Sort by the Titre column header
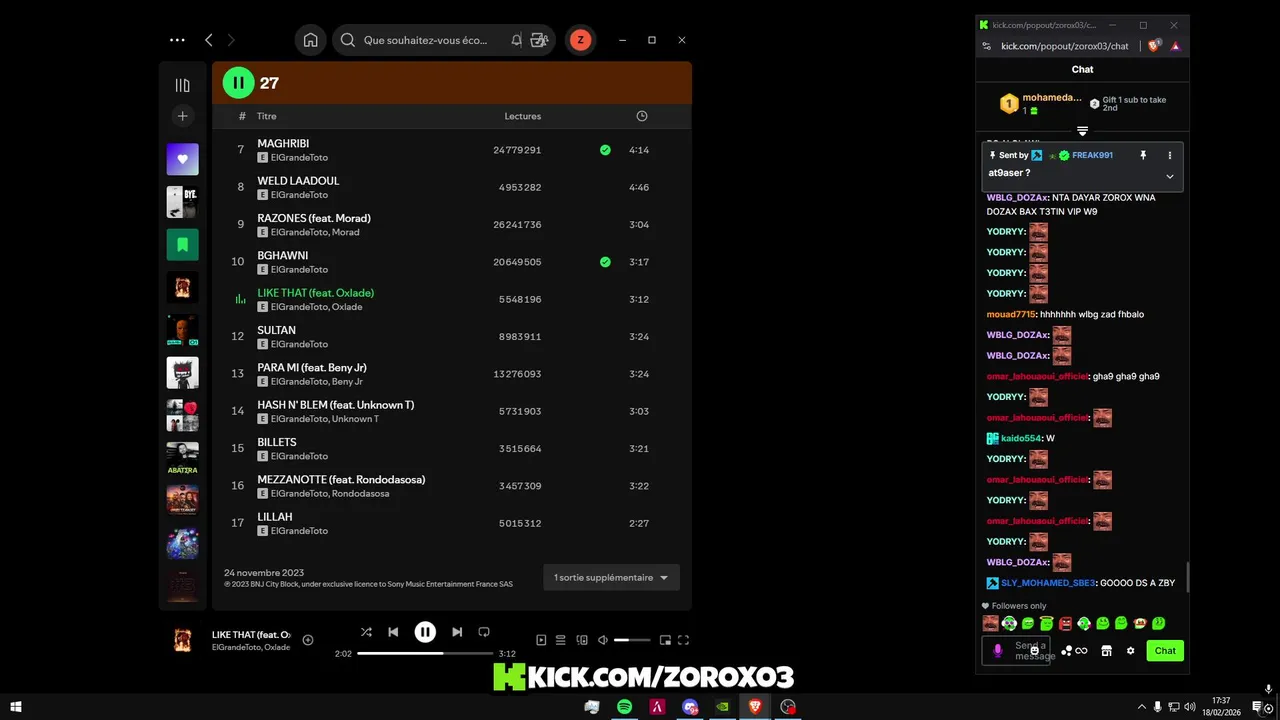Viewport: 1280px width, 720px height. (x=267, y=116)
